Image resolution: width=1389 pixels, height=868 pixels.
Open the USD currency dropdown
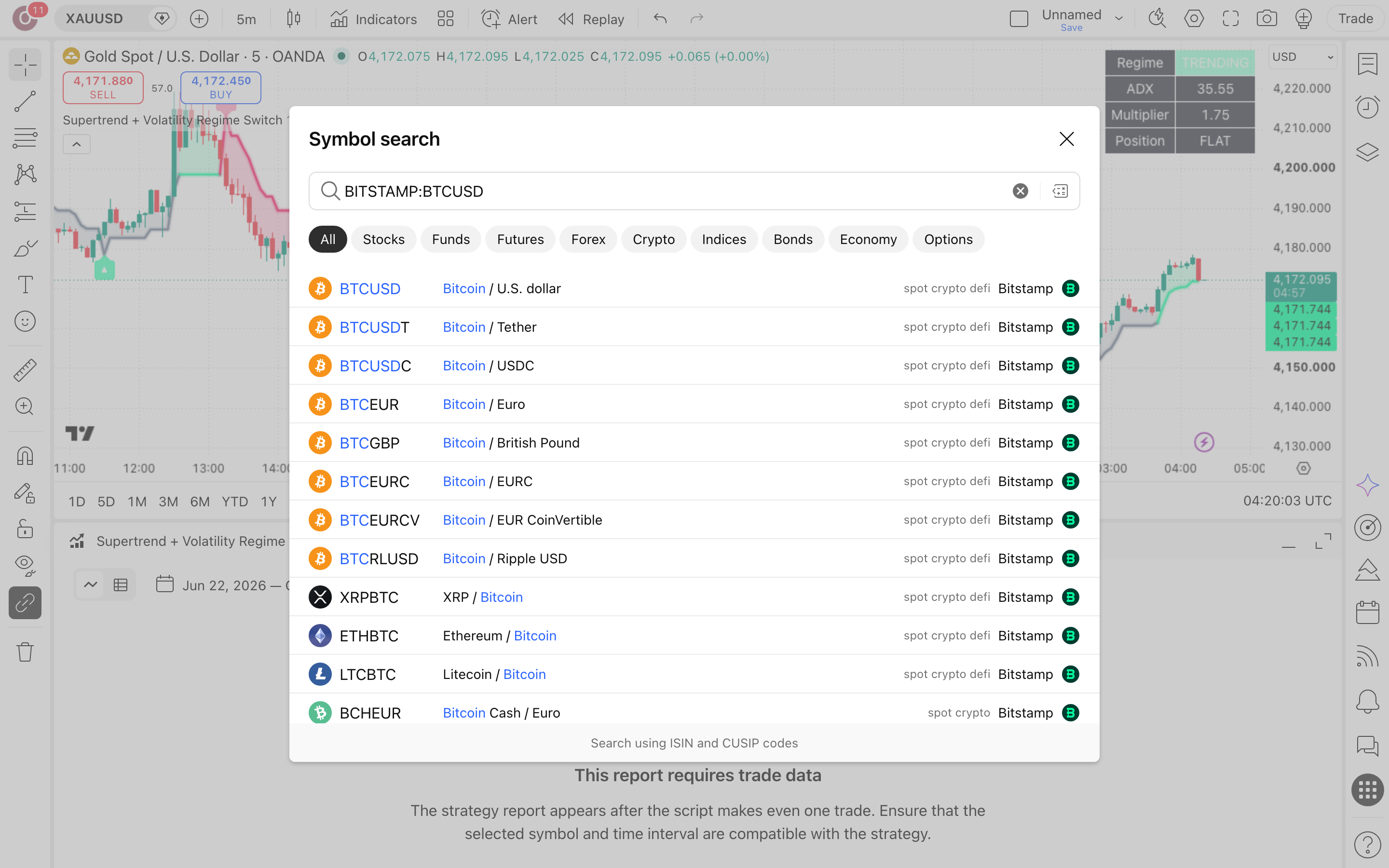click(x=1302, y=57)
